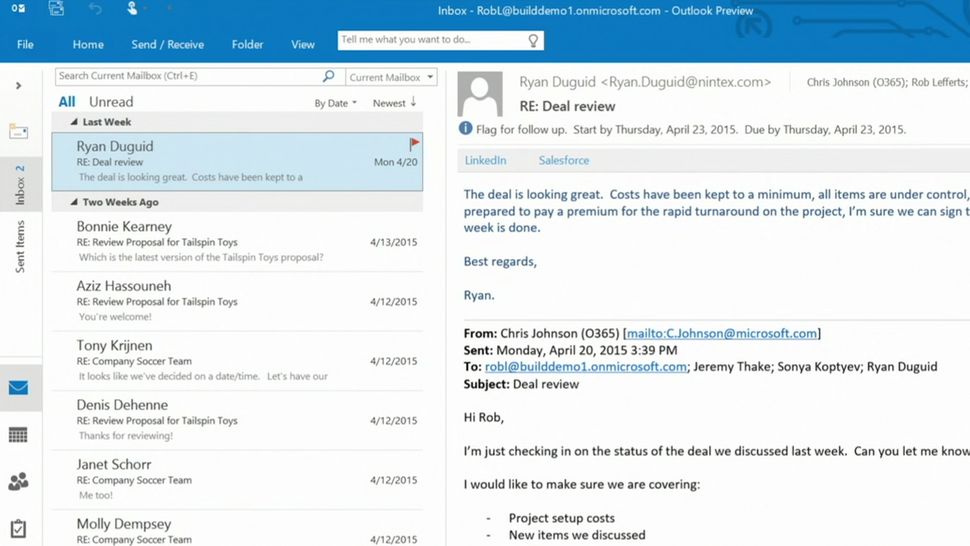Open Calendar view from navigation bar
The width and height of the screenshot is (970, 546).
tap(19, 435)
